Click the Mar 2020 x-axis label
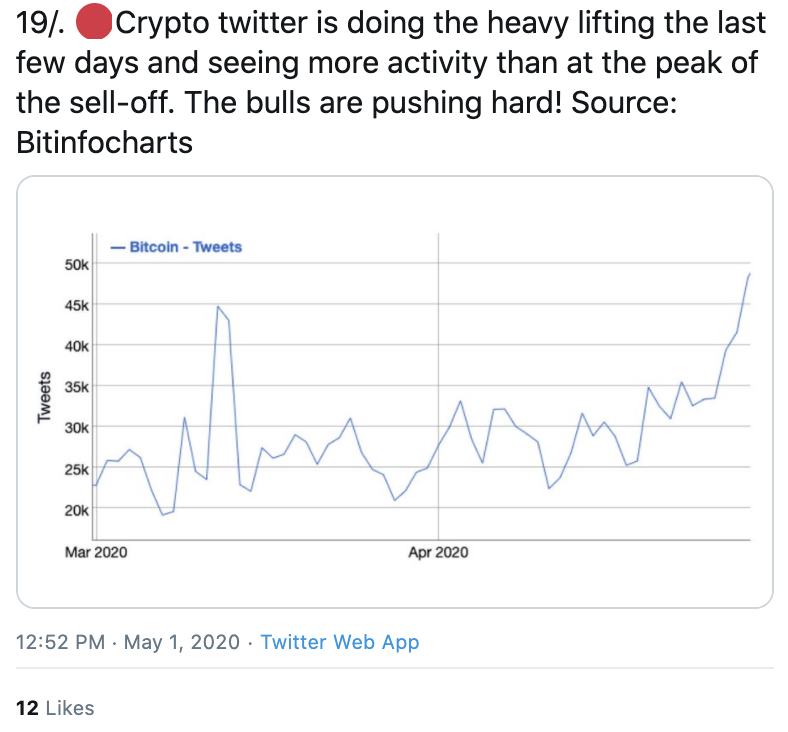The width and height of the screenshot is (788, 732). tap(96, 552)
